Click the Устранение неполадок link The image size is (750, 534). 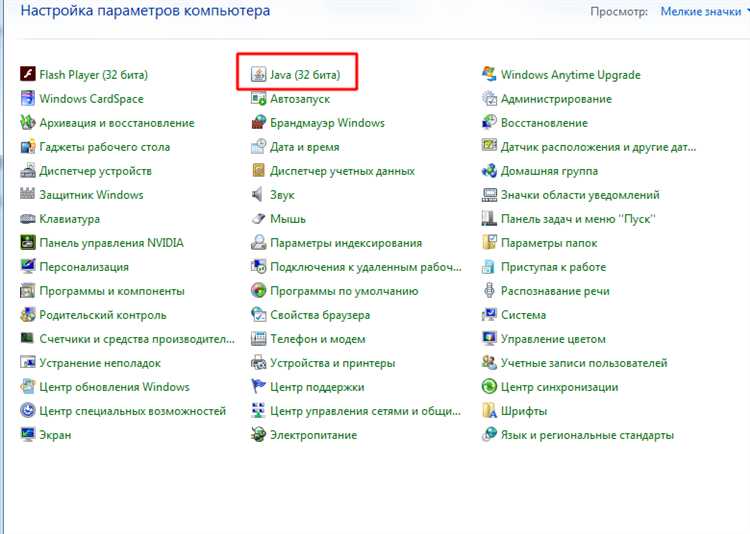[x=100, y=363]
